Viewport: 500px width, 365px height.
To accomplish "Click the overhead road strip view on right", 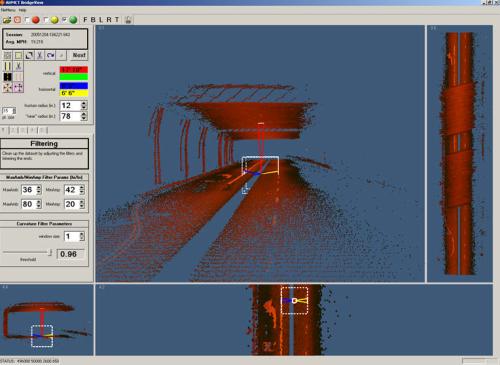I will [x=460, y=154].
